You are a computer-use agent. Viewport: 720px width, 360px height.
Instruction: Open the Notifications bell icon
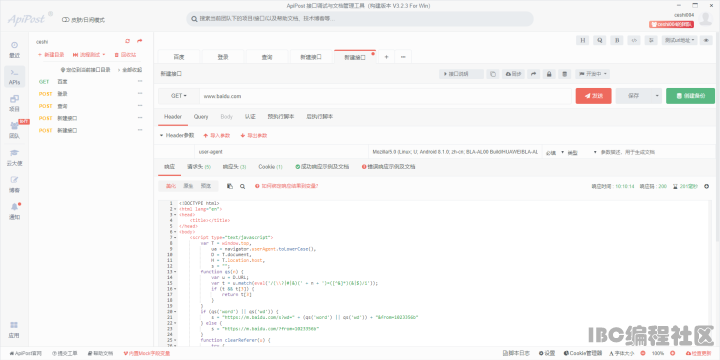coord(14,207)
